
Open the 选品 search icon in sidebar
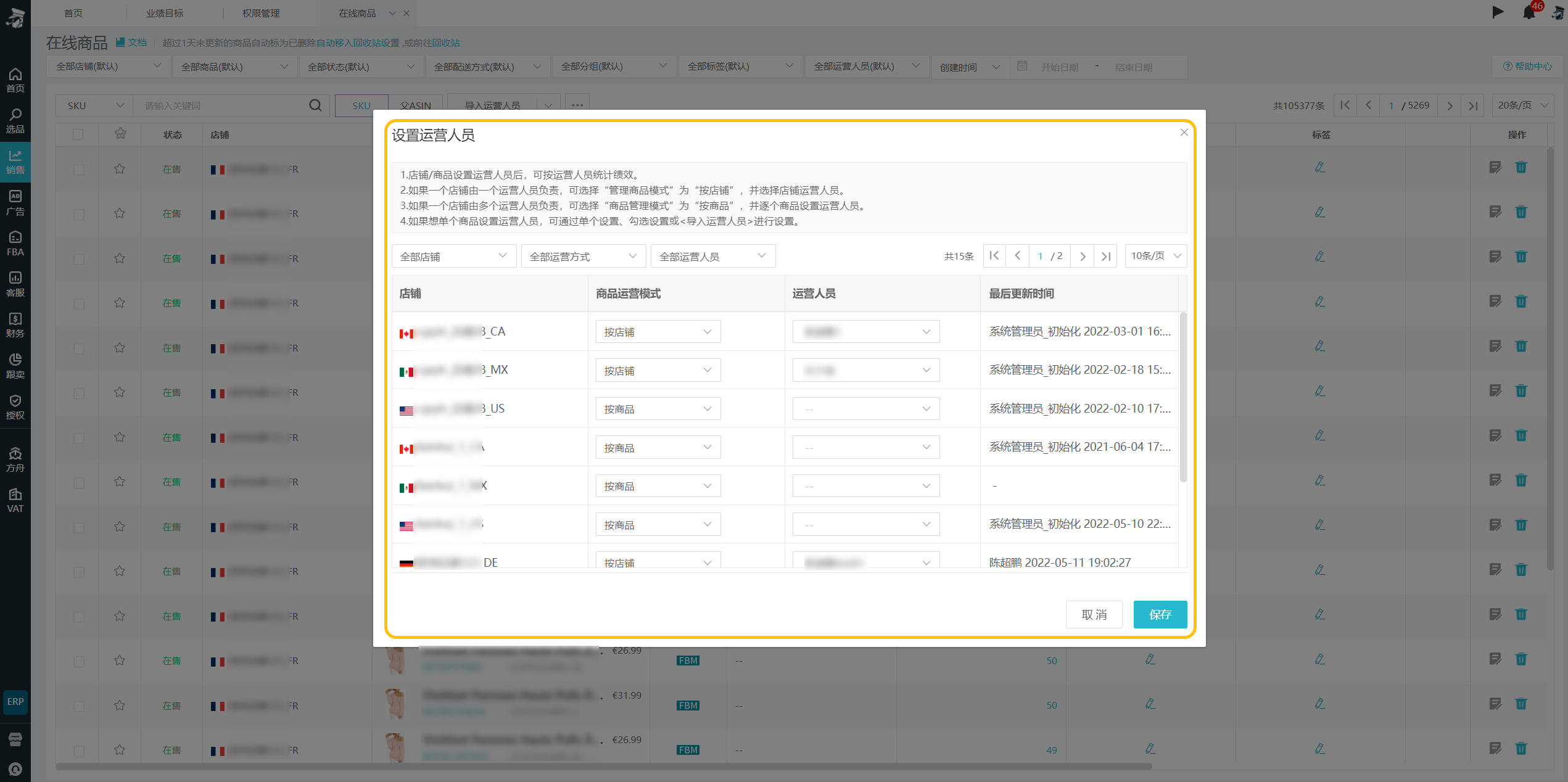point(15,121)
